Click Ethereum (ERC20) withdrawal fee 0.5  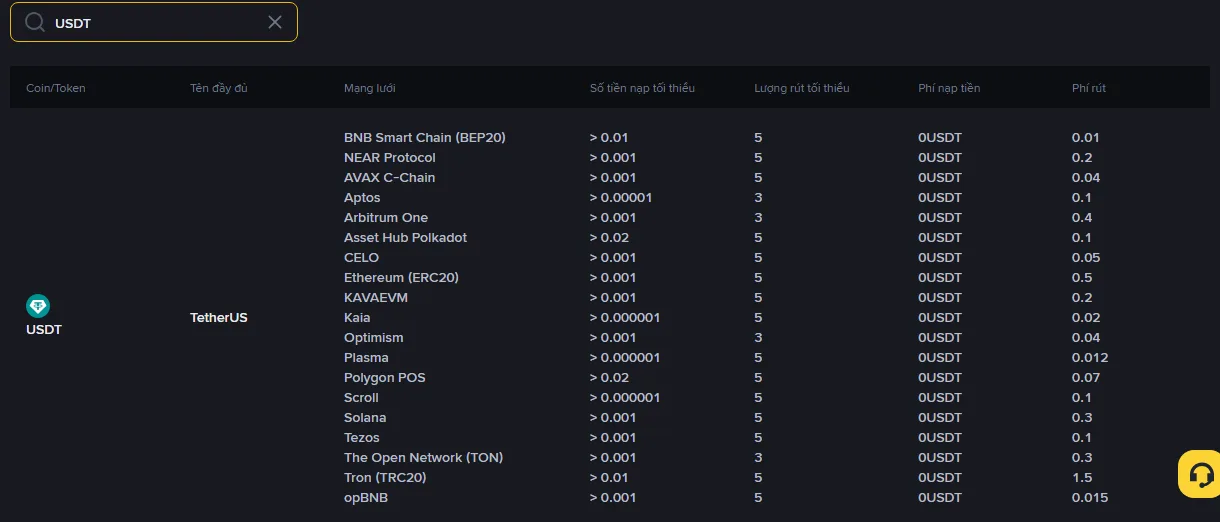(x=1082, y=277)
